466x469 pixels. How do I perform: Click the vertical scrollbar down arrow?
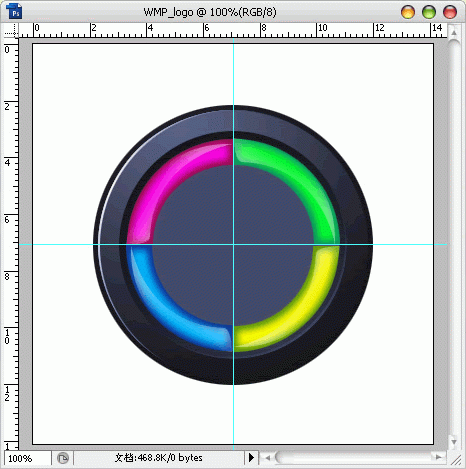[454, 442]
